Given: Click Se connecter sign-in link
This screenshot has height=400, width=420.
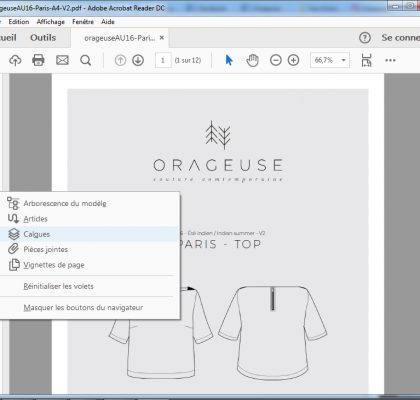Looking at the screenshot, I should click(x=401, y=38).
